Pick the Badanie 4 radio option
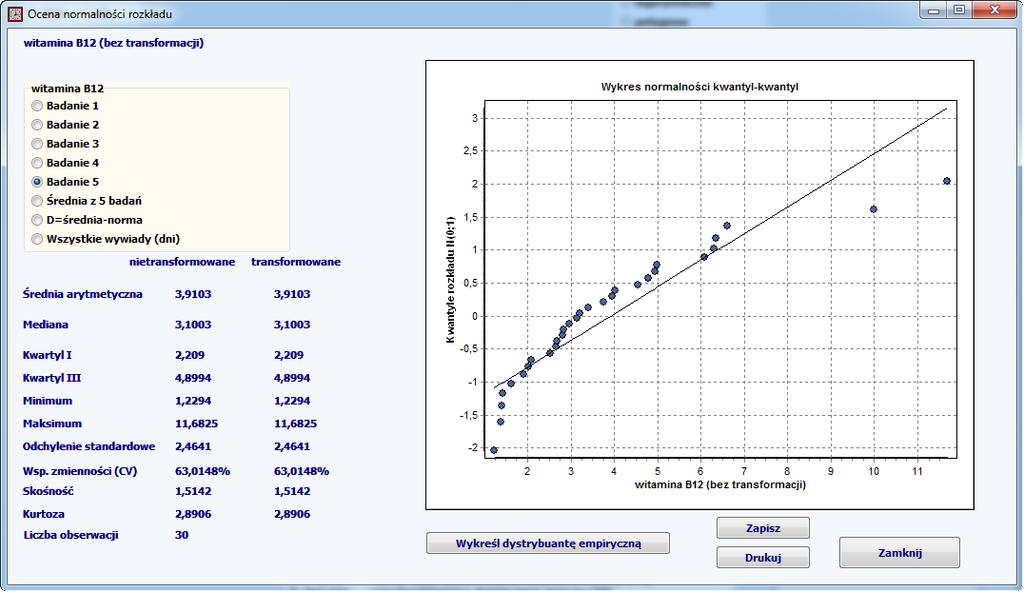The height and width of the screenshot is (592, 1024). coord(37,163)
